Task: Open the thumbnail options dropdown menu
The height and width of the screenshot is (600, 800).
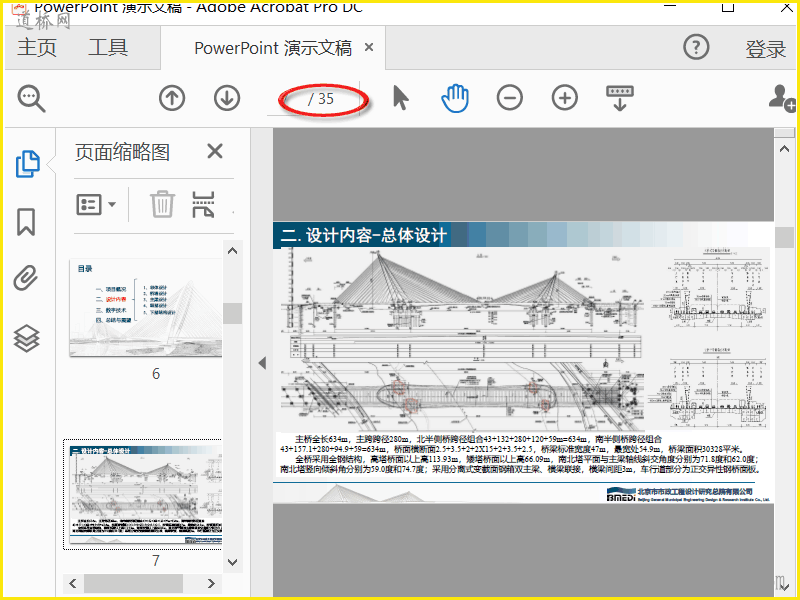Action: pos(96,205)
